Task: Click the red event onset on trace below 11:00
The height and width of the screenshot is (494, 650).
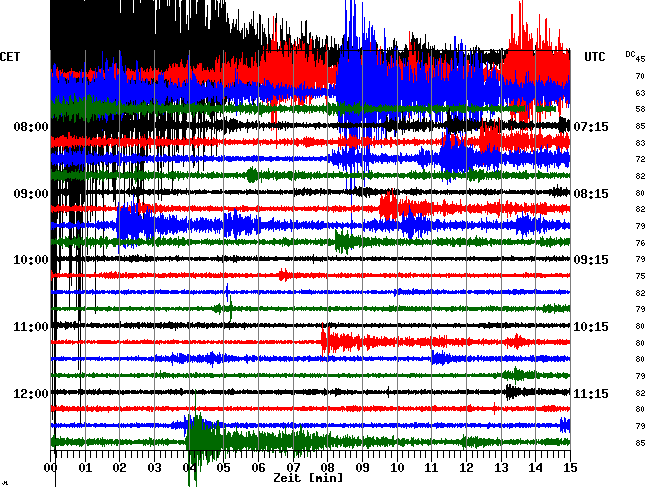Action: coord(325,341)
